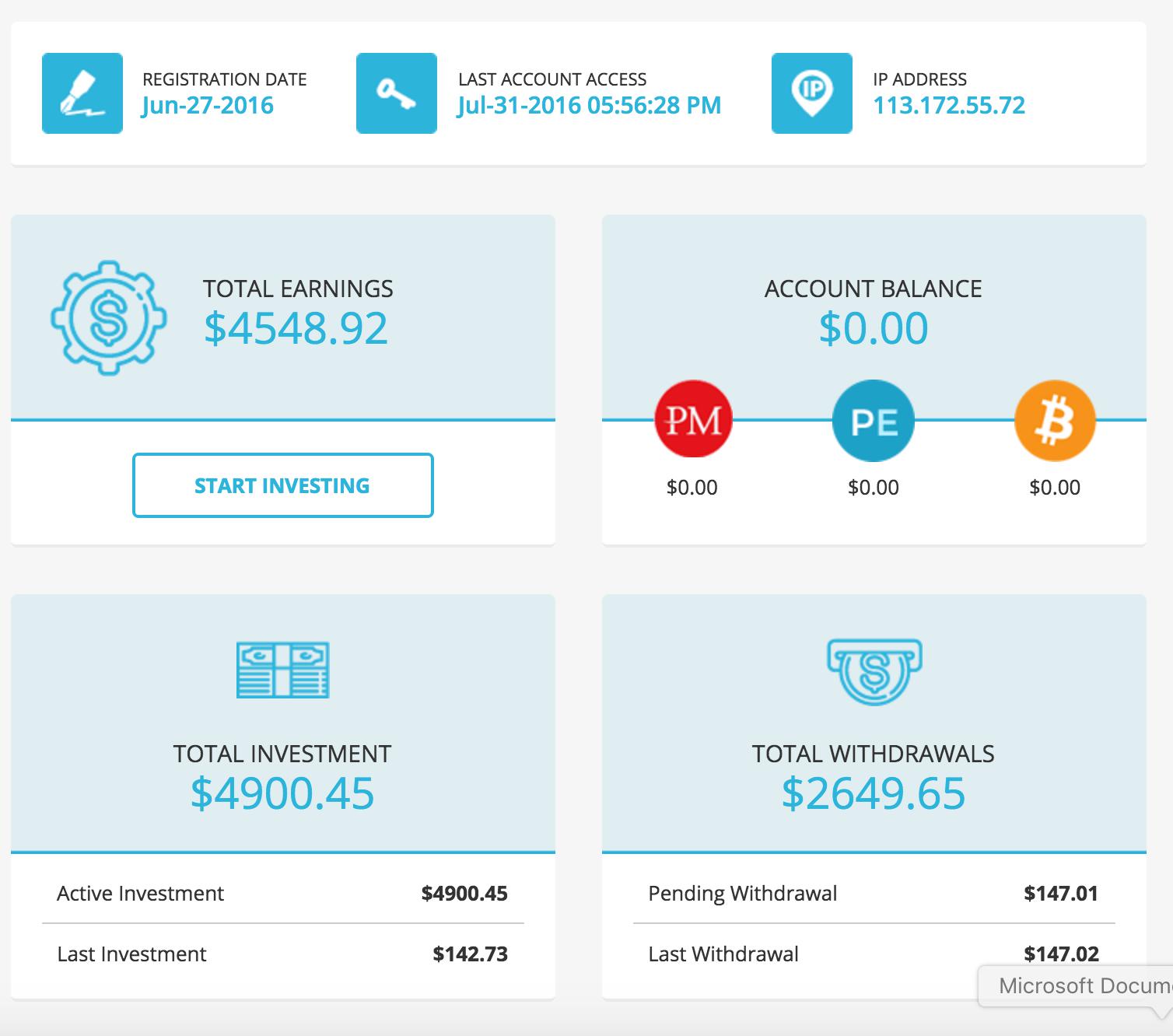Click the Microsoft Document tooltip popup
Screen dimensions: 1173x1036
(x=1081, y=986)
